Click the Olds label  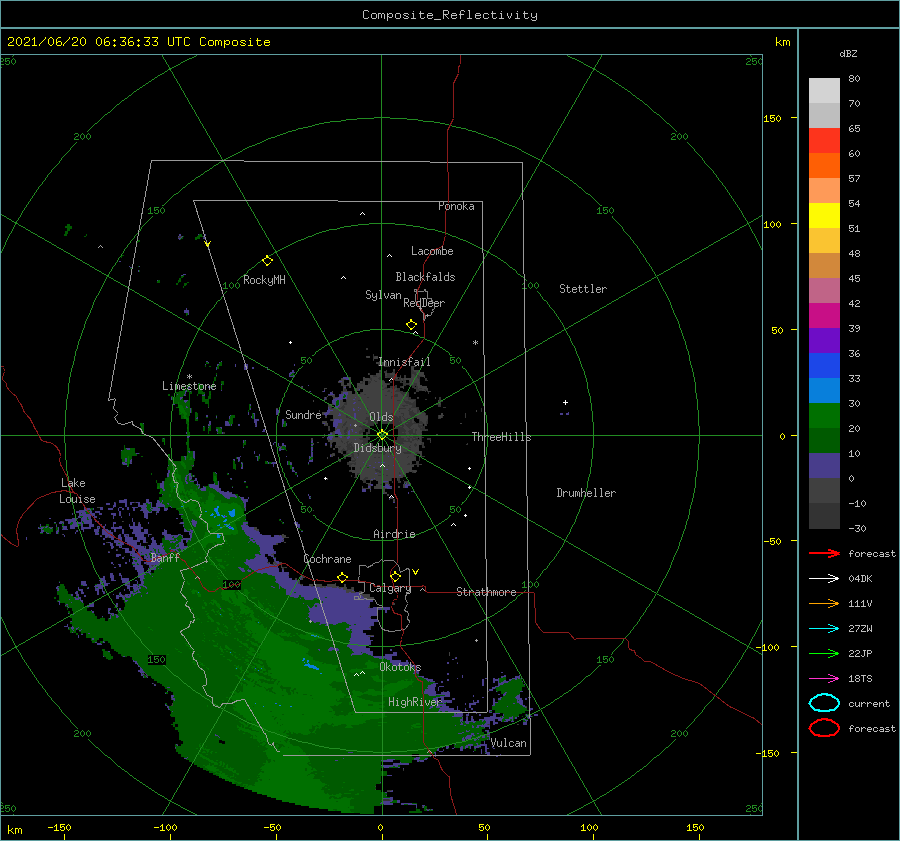(381, 417)
